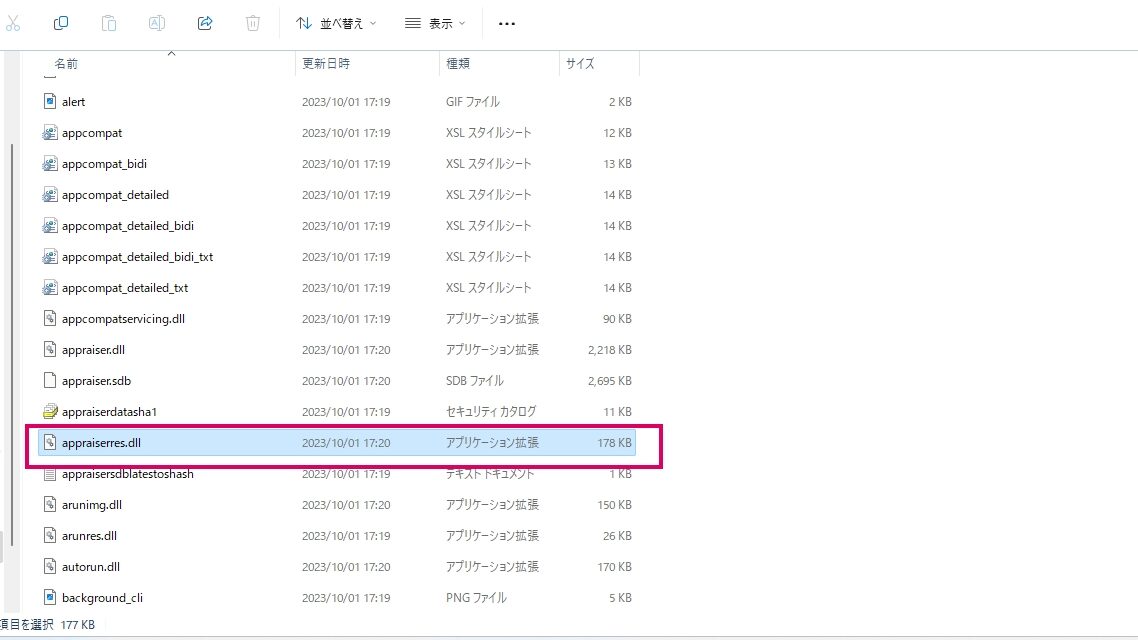The width and height of the screenshot is (1138, 640).
Task: Click the appraisersdblatestoshash text file icon
Action: pos(49,474)
